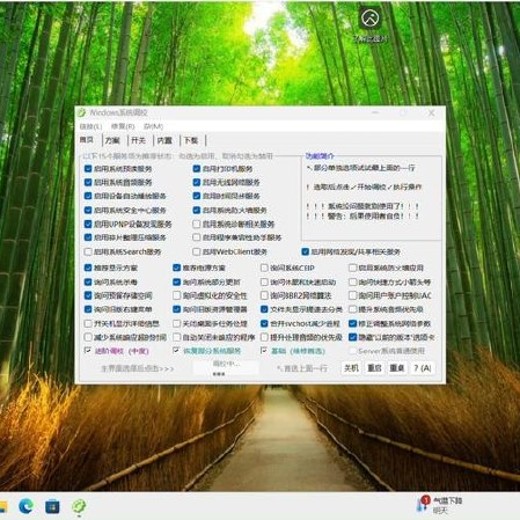Click the green tuning app taskbar icon
The width and height of the screenshot is (520, 520).
pos(79,506)
